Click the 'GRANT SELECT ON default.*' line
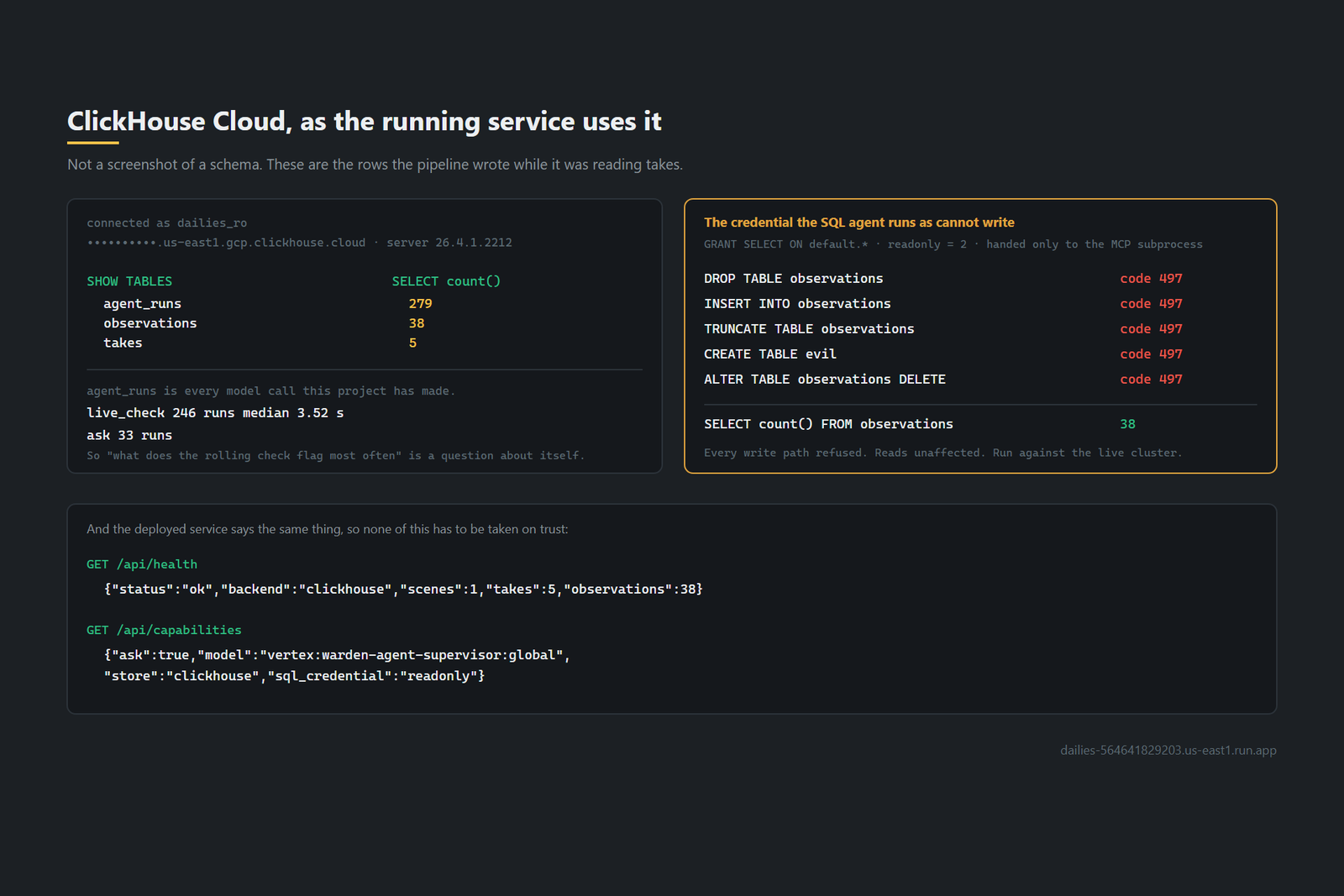Screen dimensions: 1344x896 coord(953,244)
